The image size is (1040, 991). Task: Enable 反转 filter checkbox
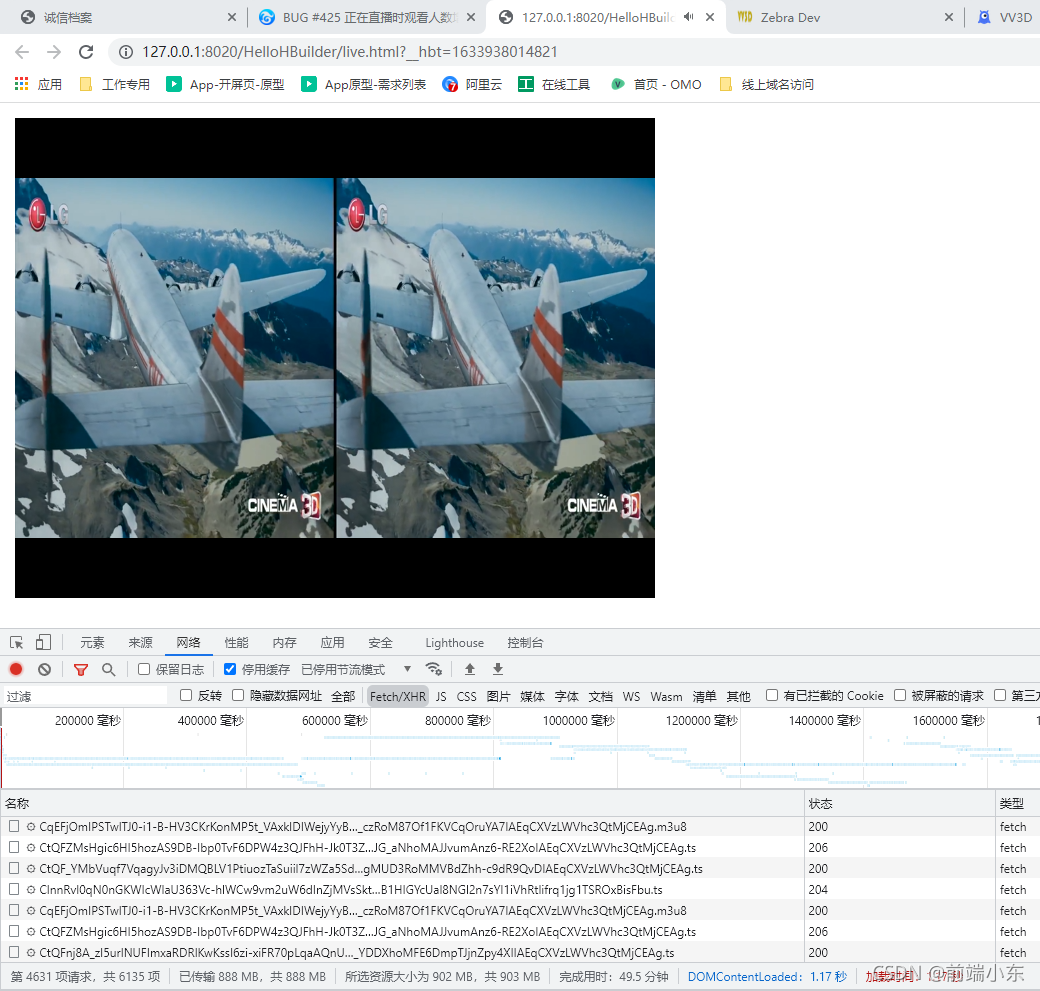click(x=186, y=695)
